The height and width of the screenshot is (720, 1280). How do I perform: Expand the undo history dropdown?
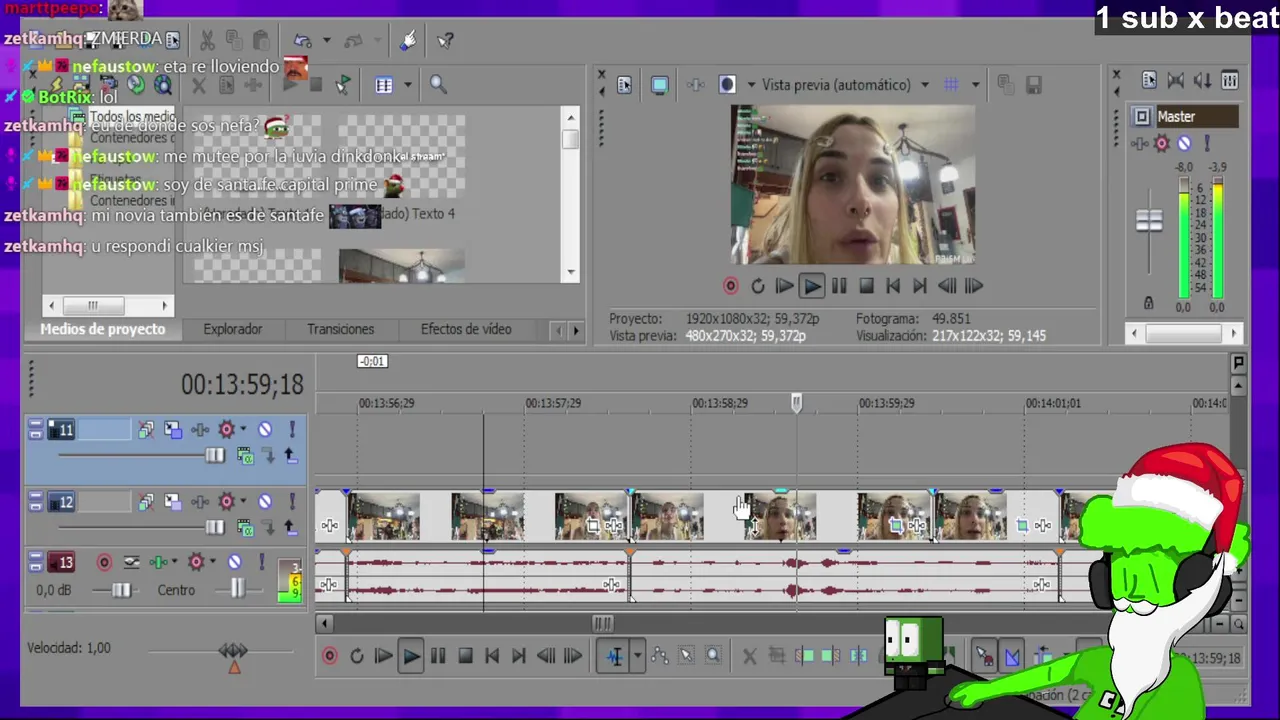click(x=326, y=41)
